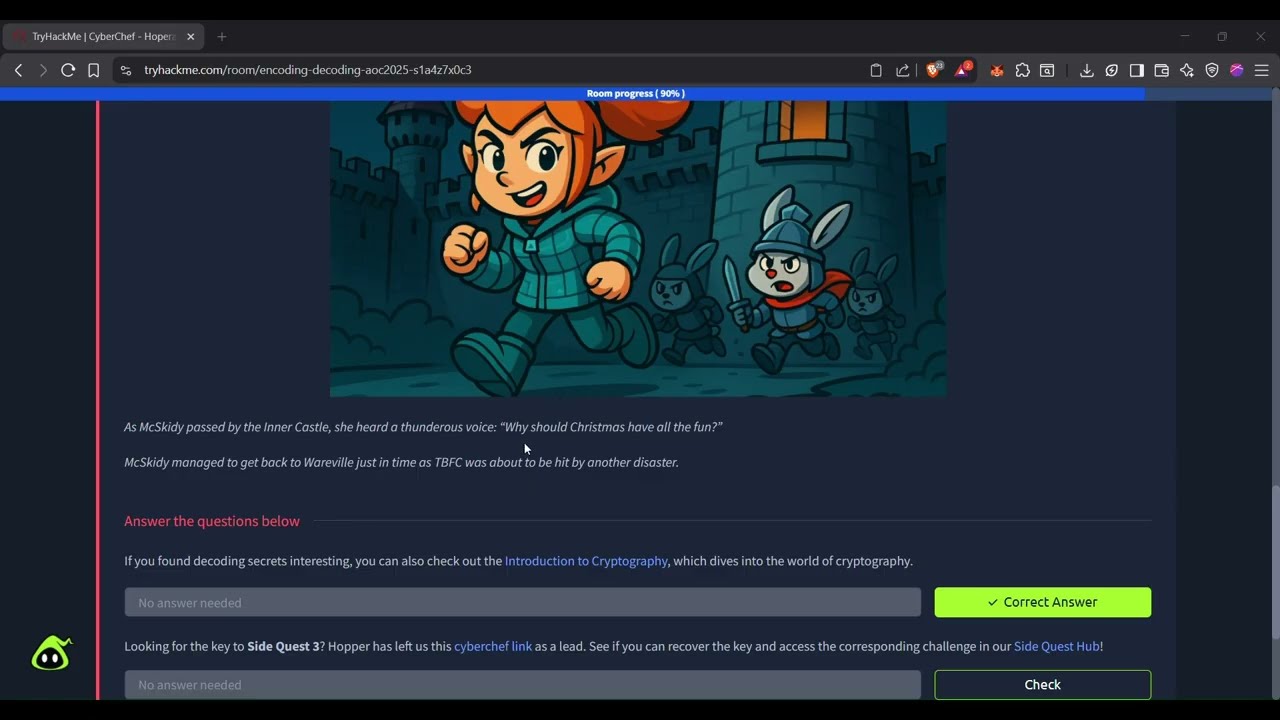View site information icon in address bar
1280x720 pixels.
[125, 70]
